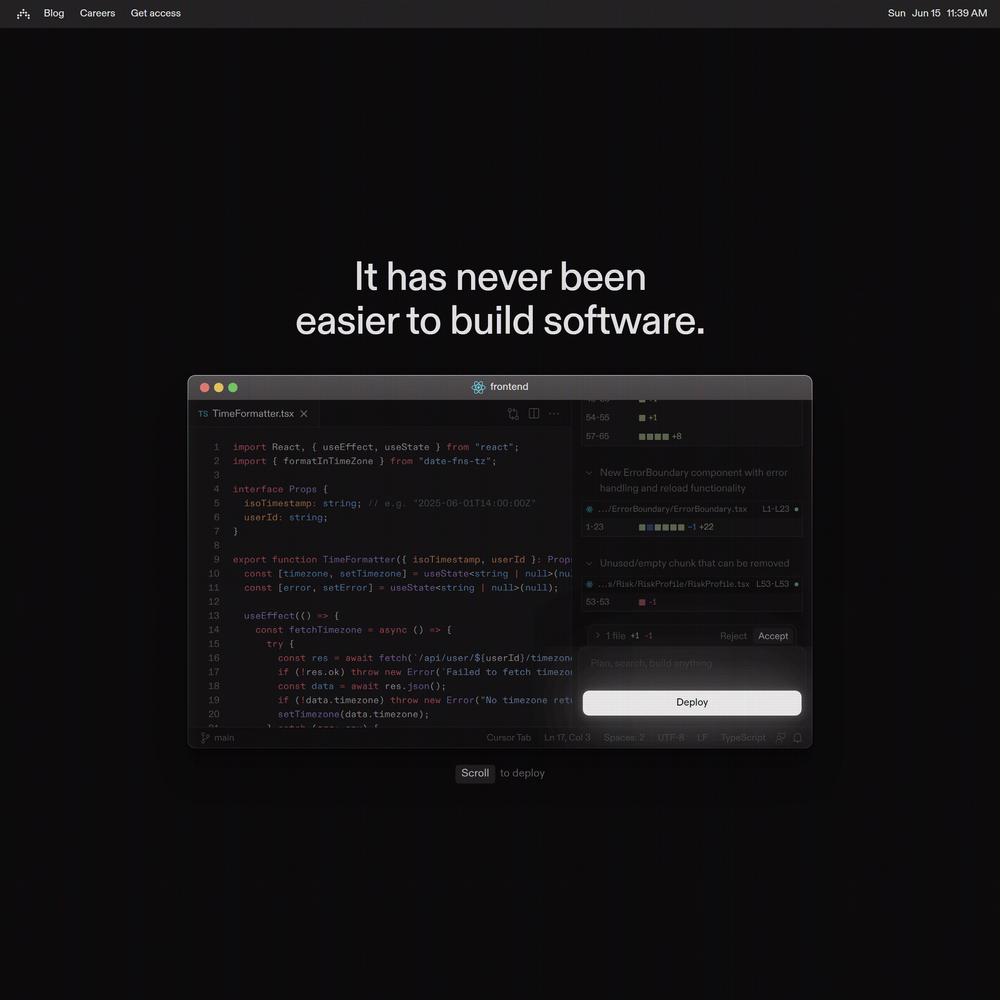Click the red 53-53 removal block
The image size is (1000, 1000).
[642, 603]
